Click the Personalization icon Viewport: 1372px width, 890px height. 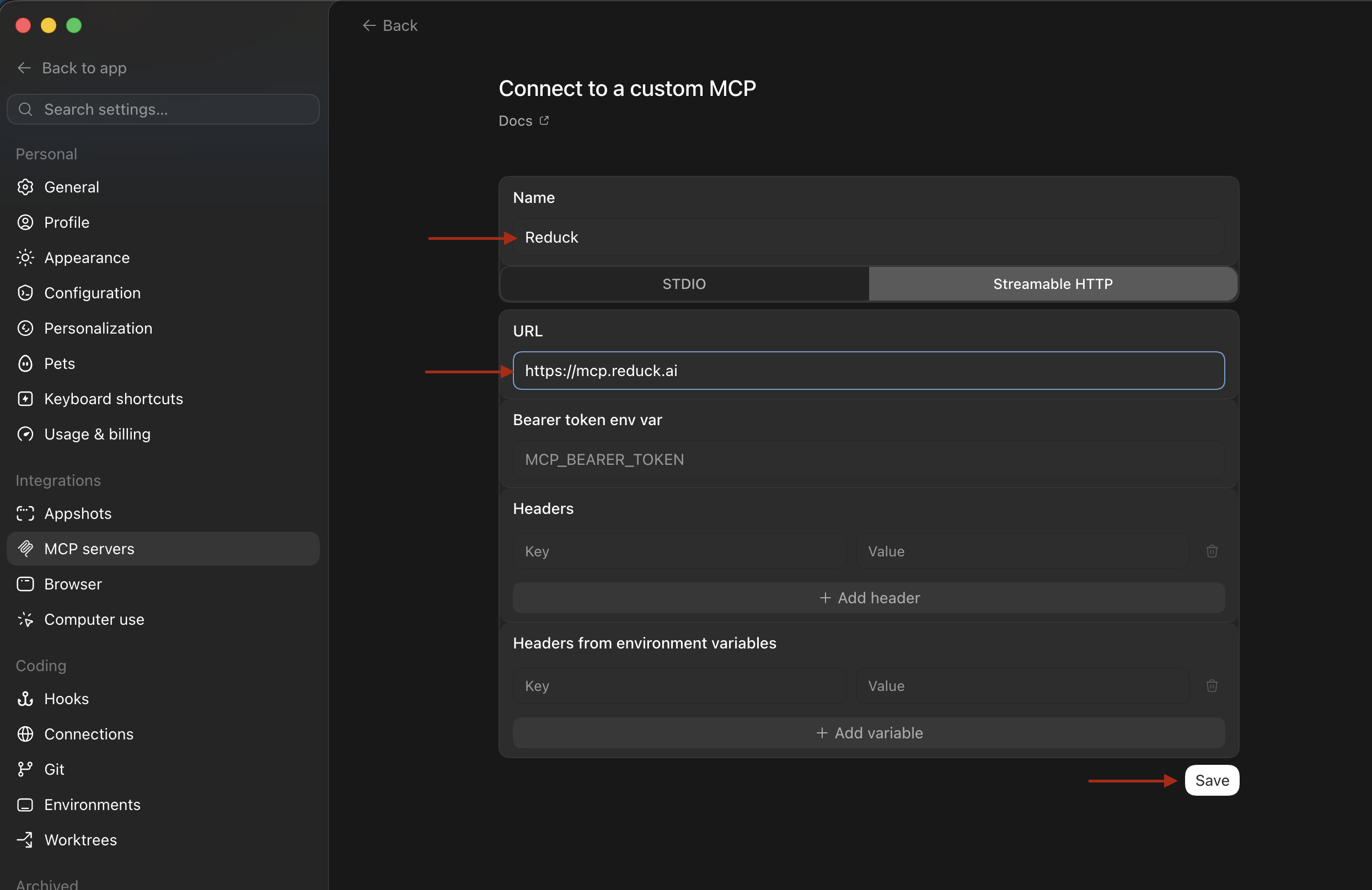pos(25,328)
